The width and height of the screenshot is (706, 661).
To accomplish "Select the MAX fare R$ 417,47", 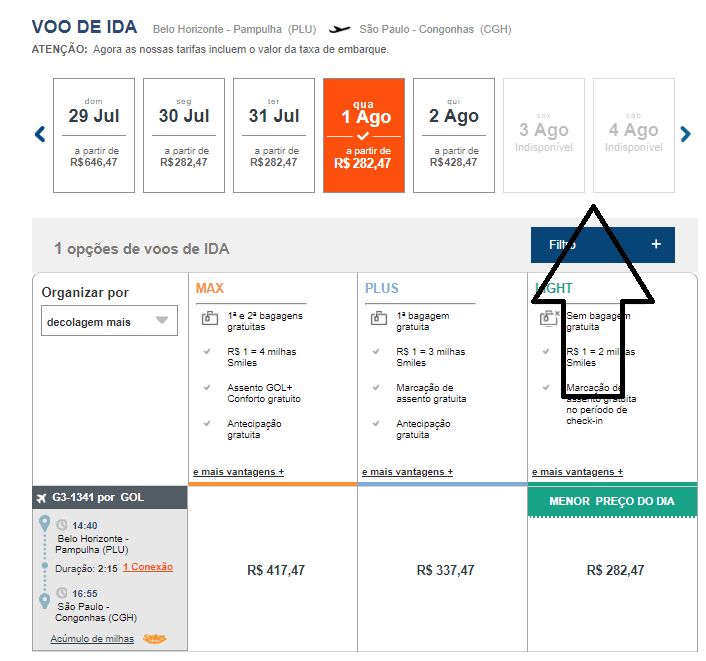I will (276, 570).
